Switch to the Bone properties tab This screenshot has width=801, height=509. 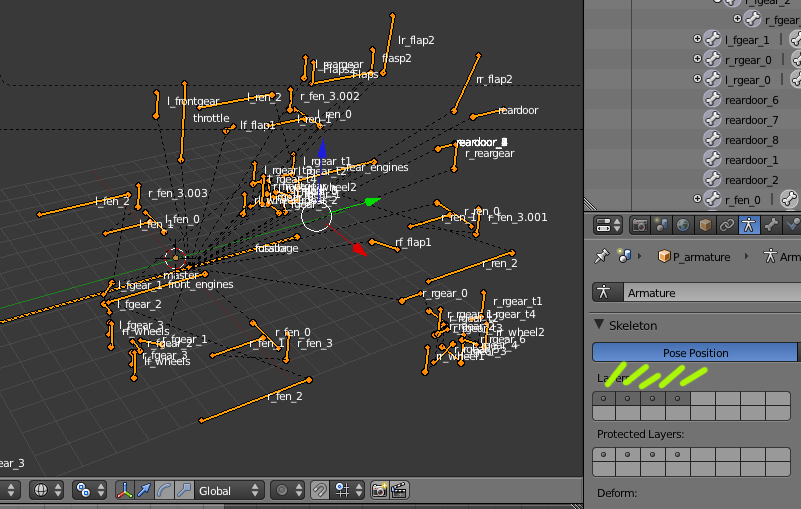click(x=770, y=225)
